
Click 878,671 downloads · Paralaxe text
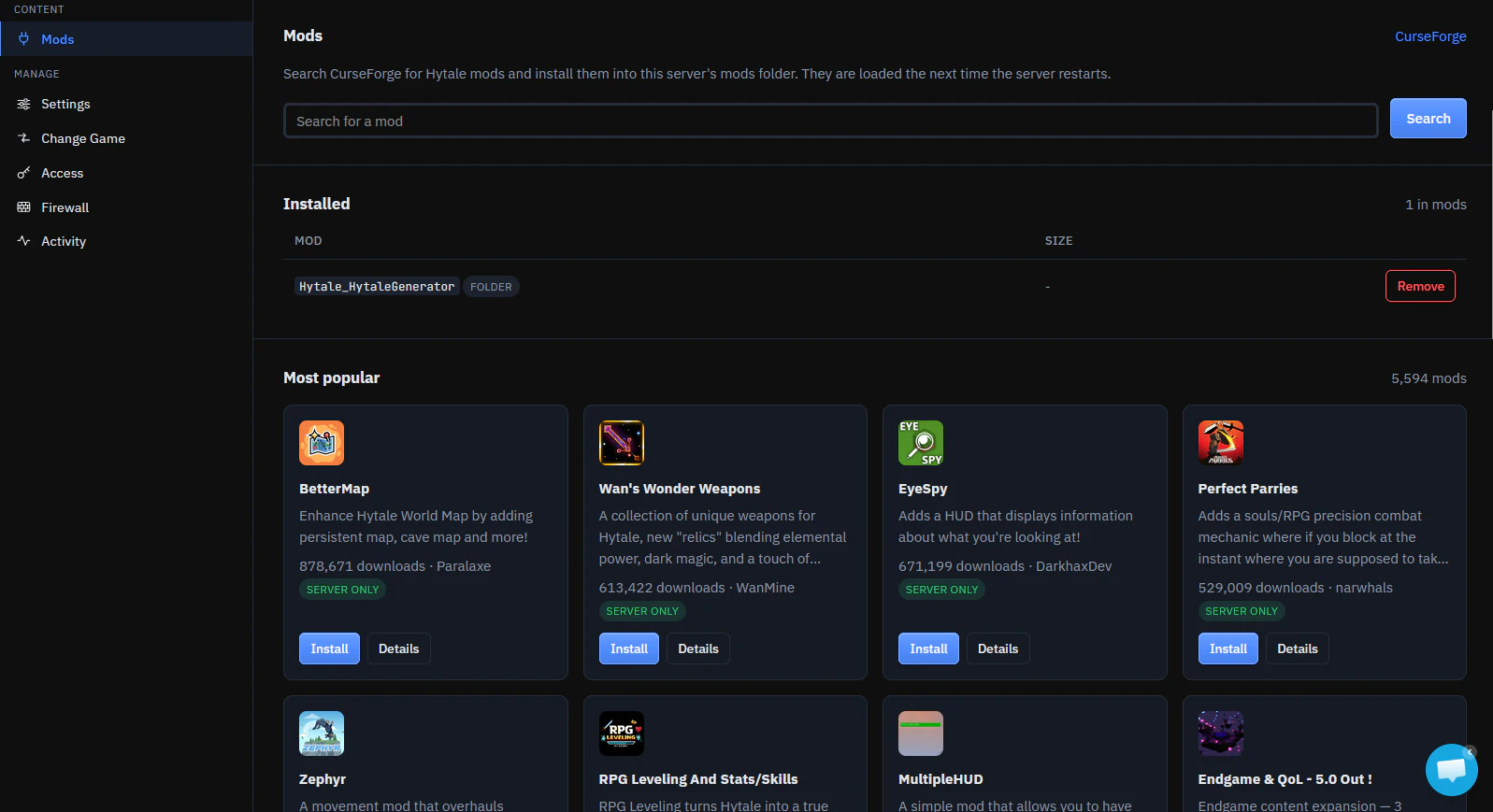(x=395, y=566)
